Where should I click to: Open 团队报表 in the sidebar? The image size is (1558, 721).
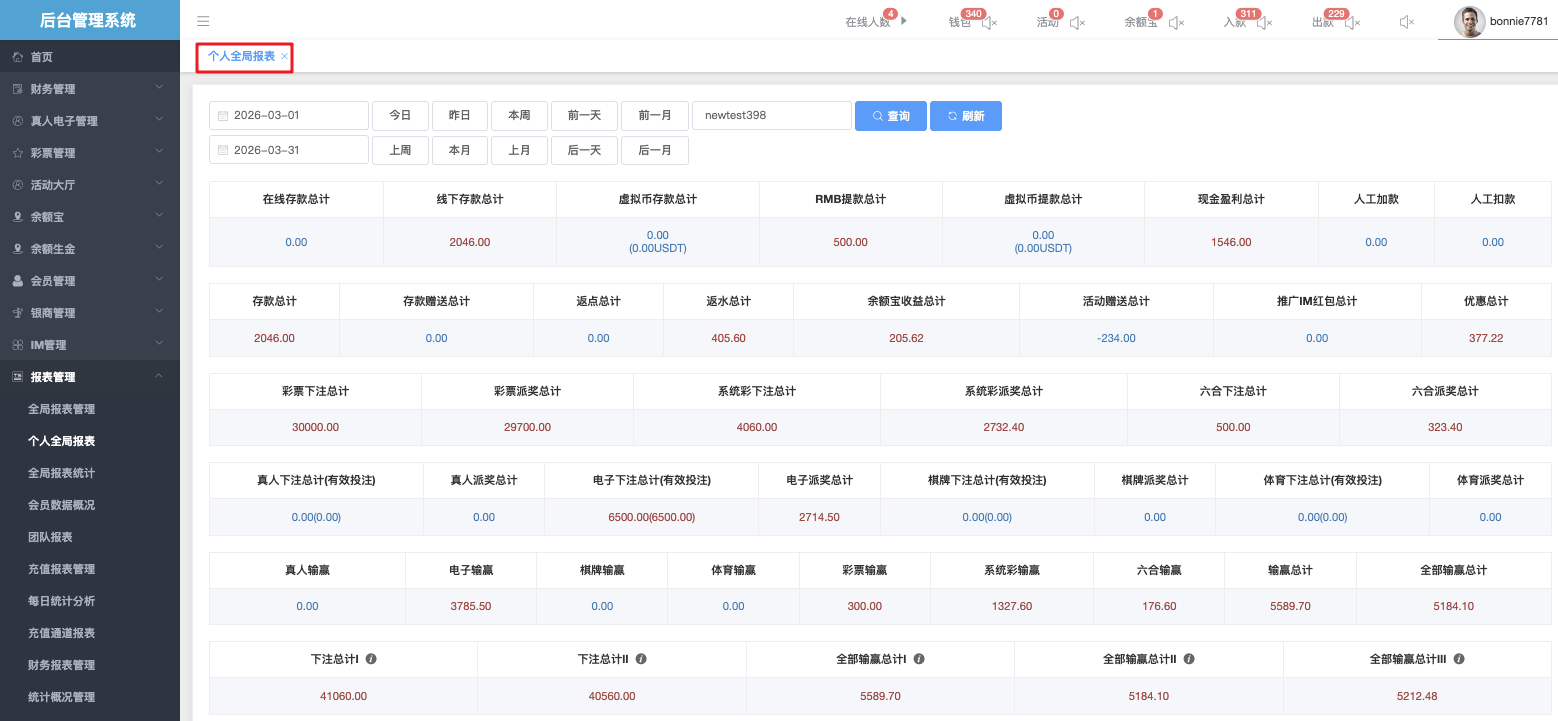tap(50, 537)
